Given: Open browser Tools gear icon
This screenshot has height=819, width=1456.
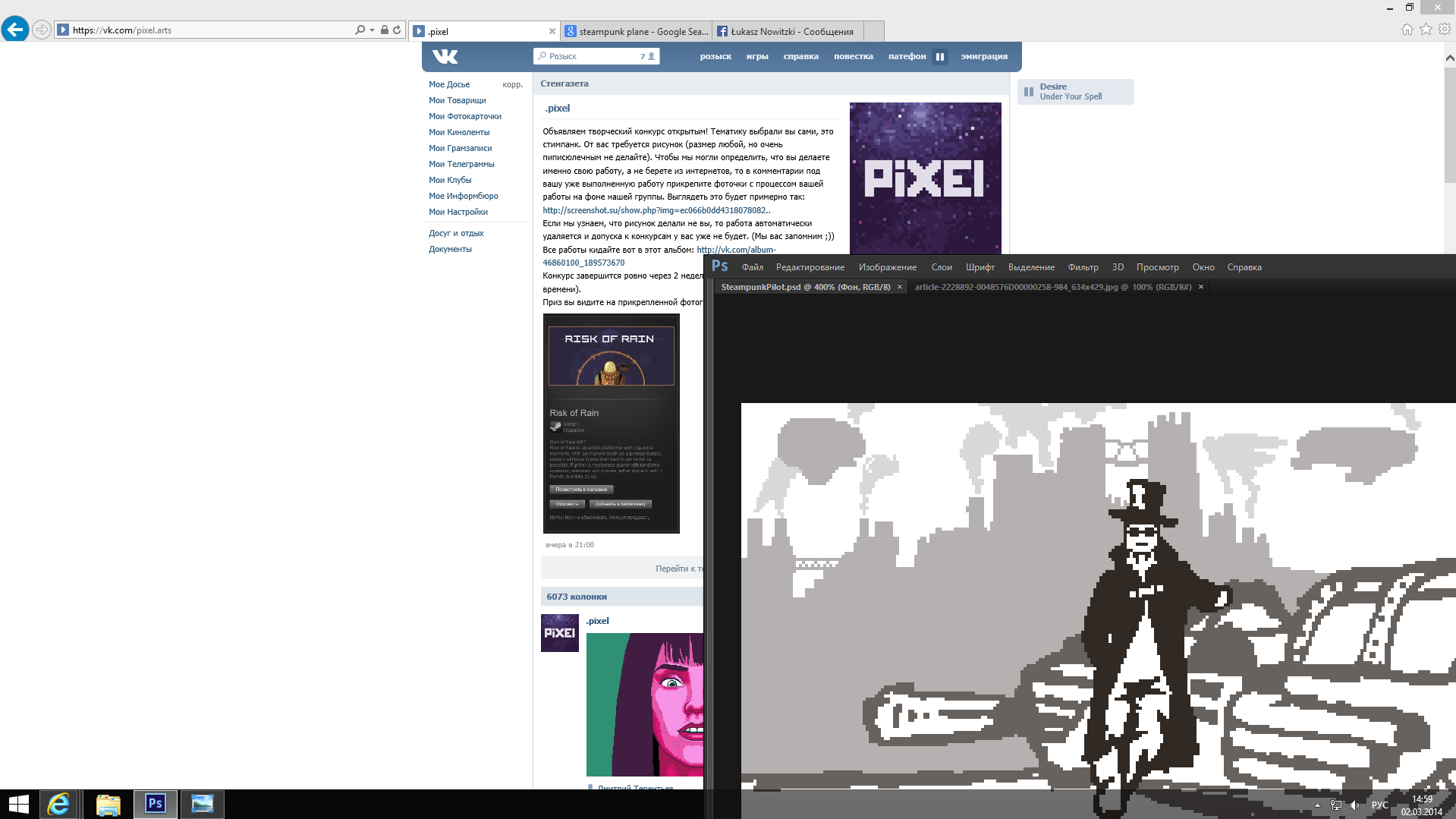Looking at the screenshot, I should 1445,29.
